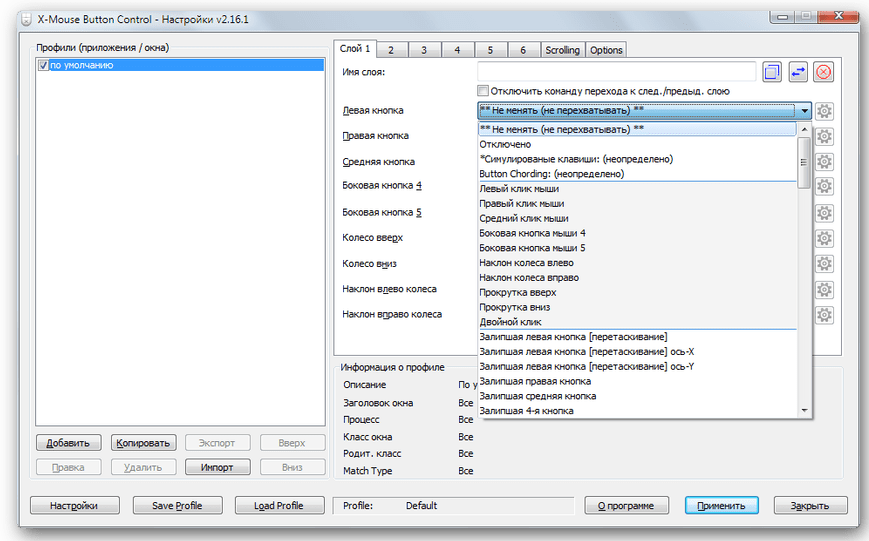Switch to layer tab 4

coord(457,50)
